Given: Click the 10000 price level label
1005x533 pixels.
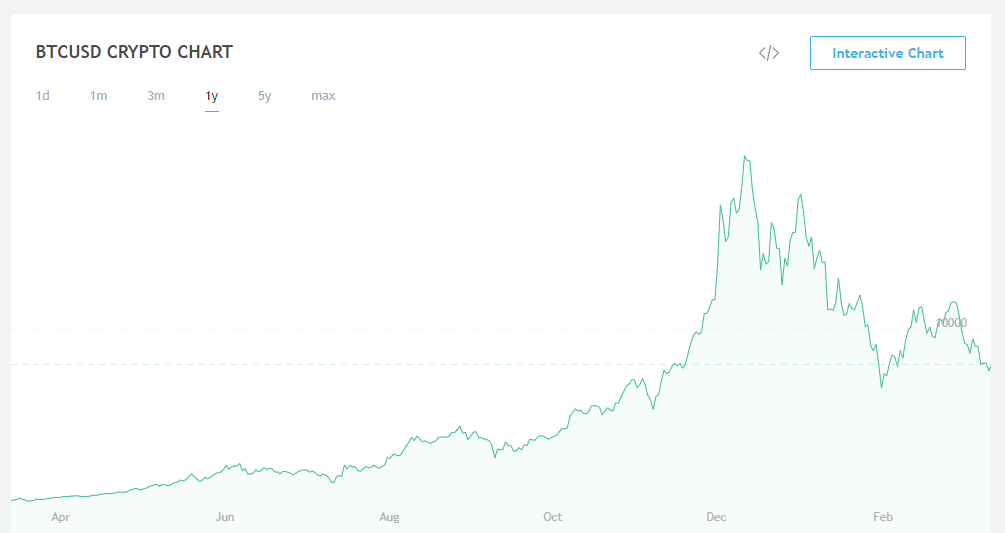Looking at the screenshot, I should point(951,323).
